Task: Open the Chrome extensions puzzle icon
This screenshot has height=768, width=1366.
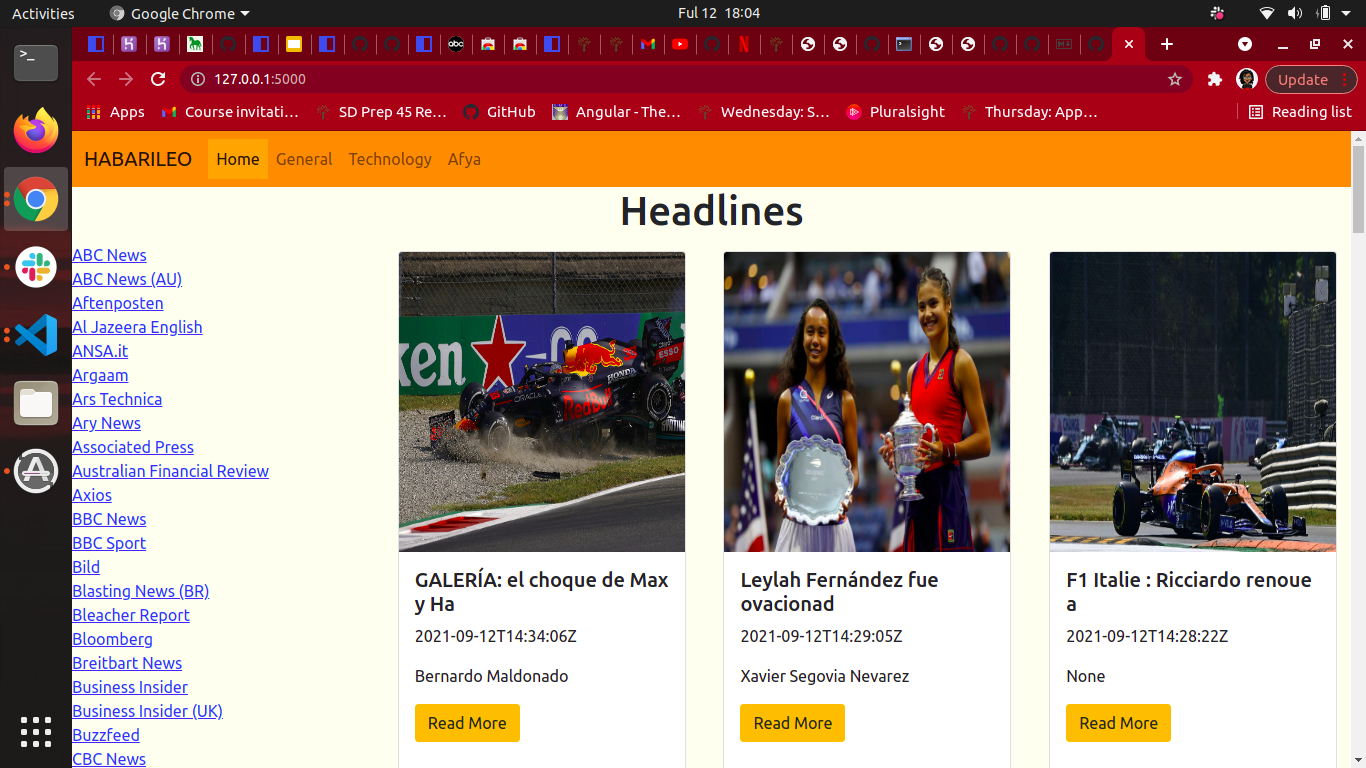Action: pos(1215,79)
